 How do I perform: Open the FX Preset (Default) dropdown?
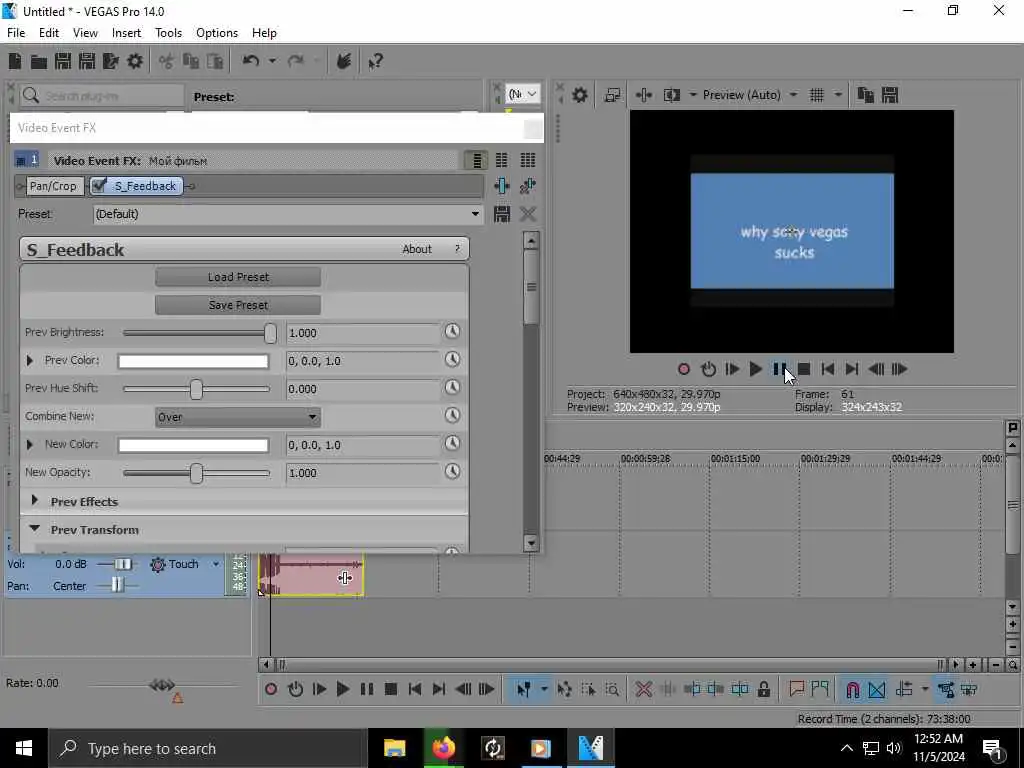pos(475,214)
